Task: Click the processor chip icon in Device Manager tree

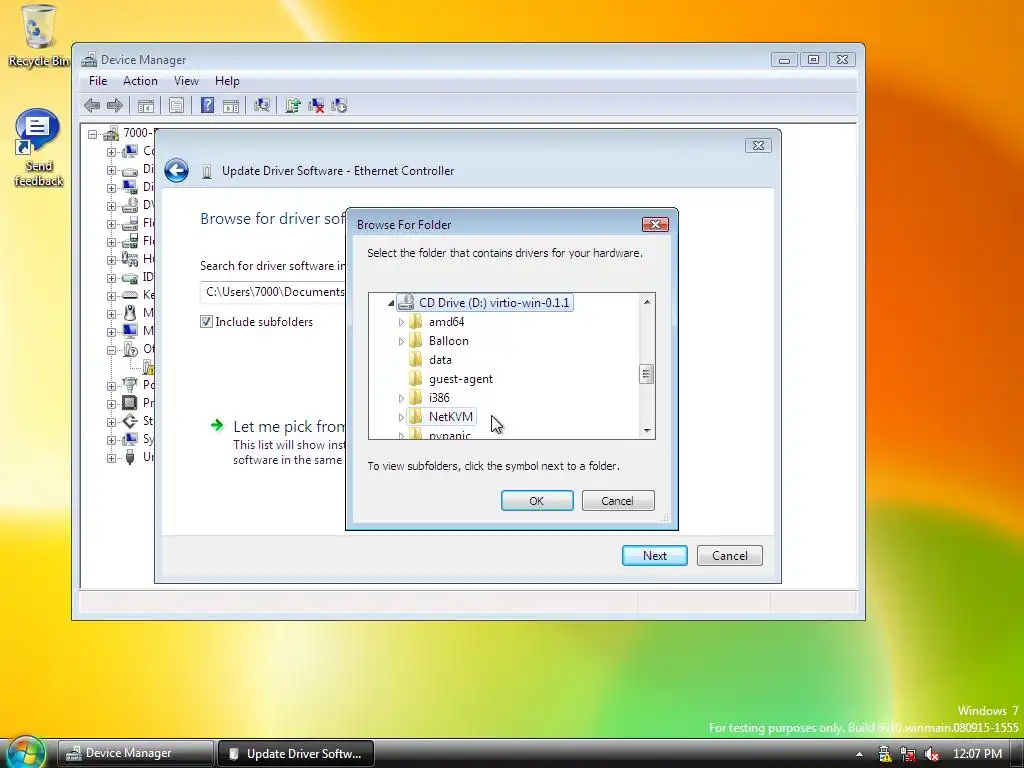Action: [x=130, y=402]
